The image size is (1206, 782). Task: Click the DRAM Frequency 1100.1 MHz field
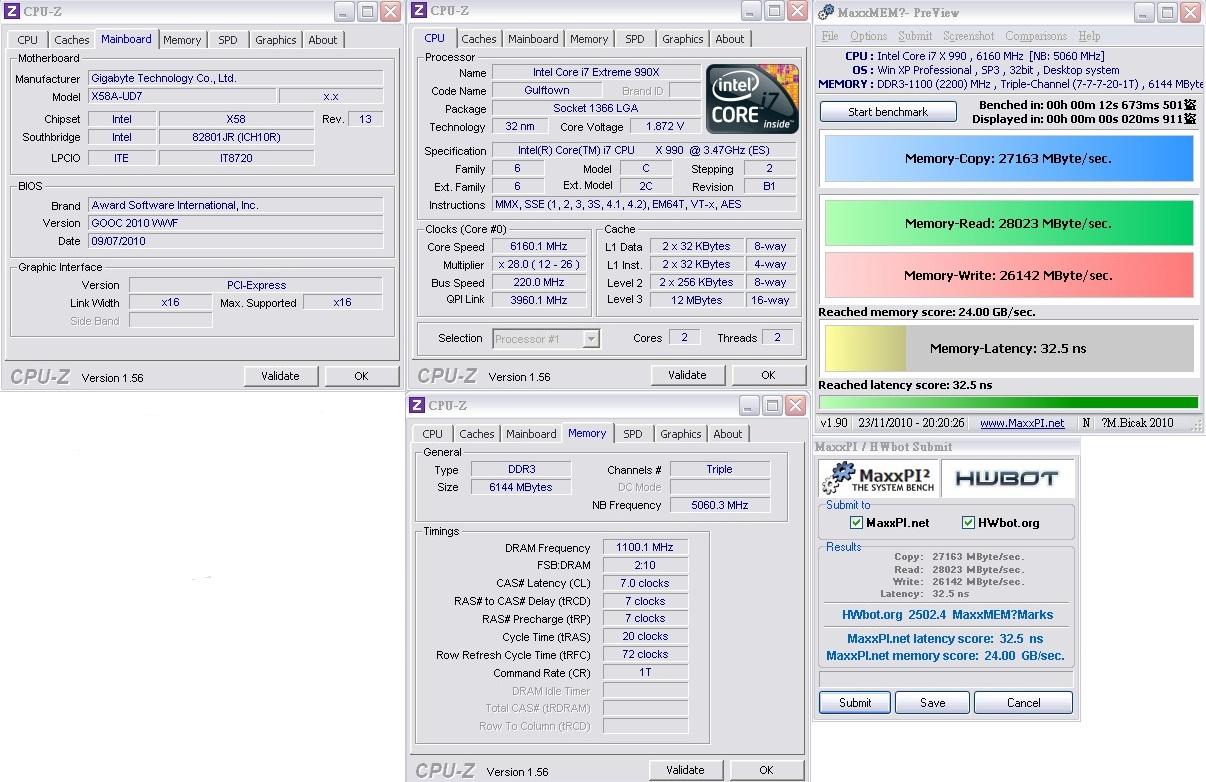(645, 547)
